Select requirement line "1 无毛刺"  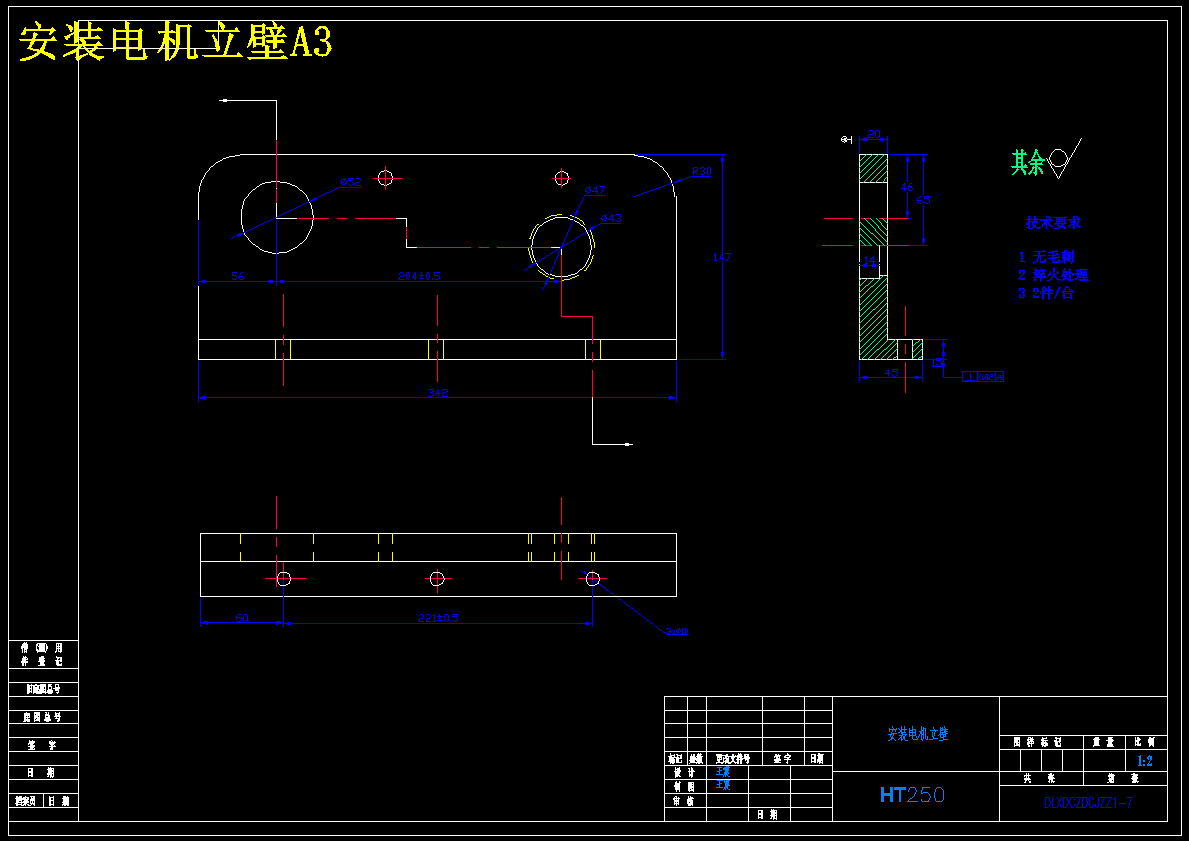coord(1046,257)
